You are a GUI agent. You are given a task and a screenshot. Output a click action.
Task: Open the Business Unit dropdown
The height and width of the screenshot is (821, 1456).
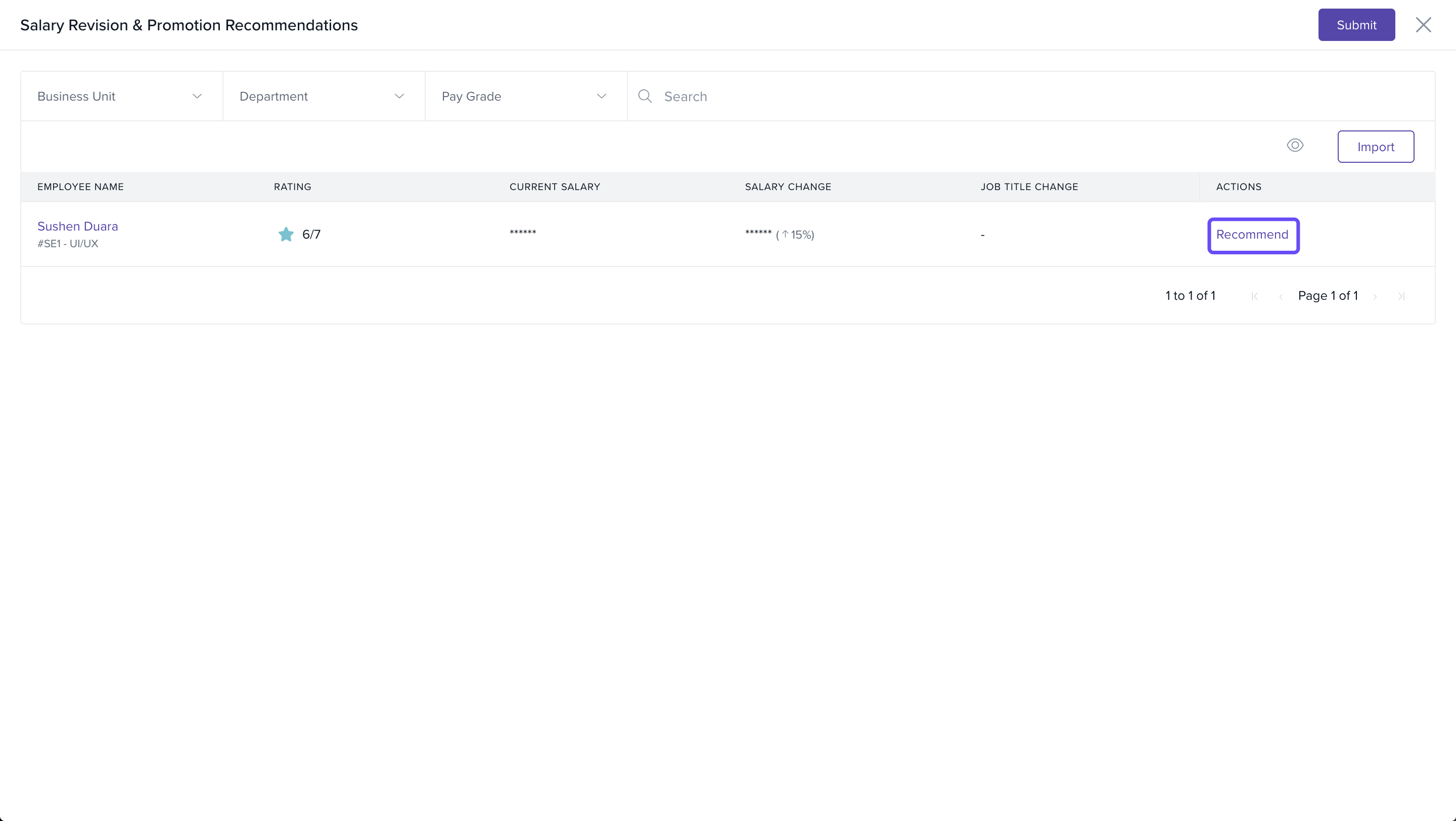121,96
